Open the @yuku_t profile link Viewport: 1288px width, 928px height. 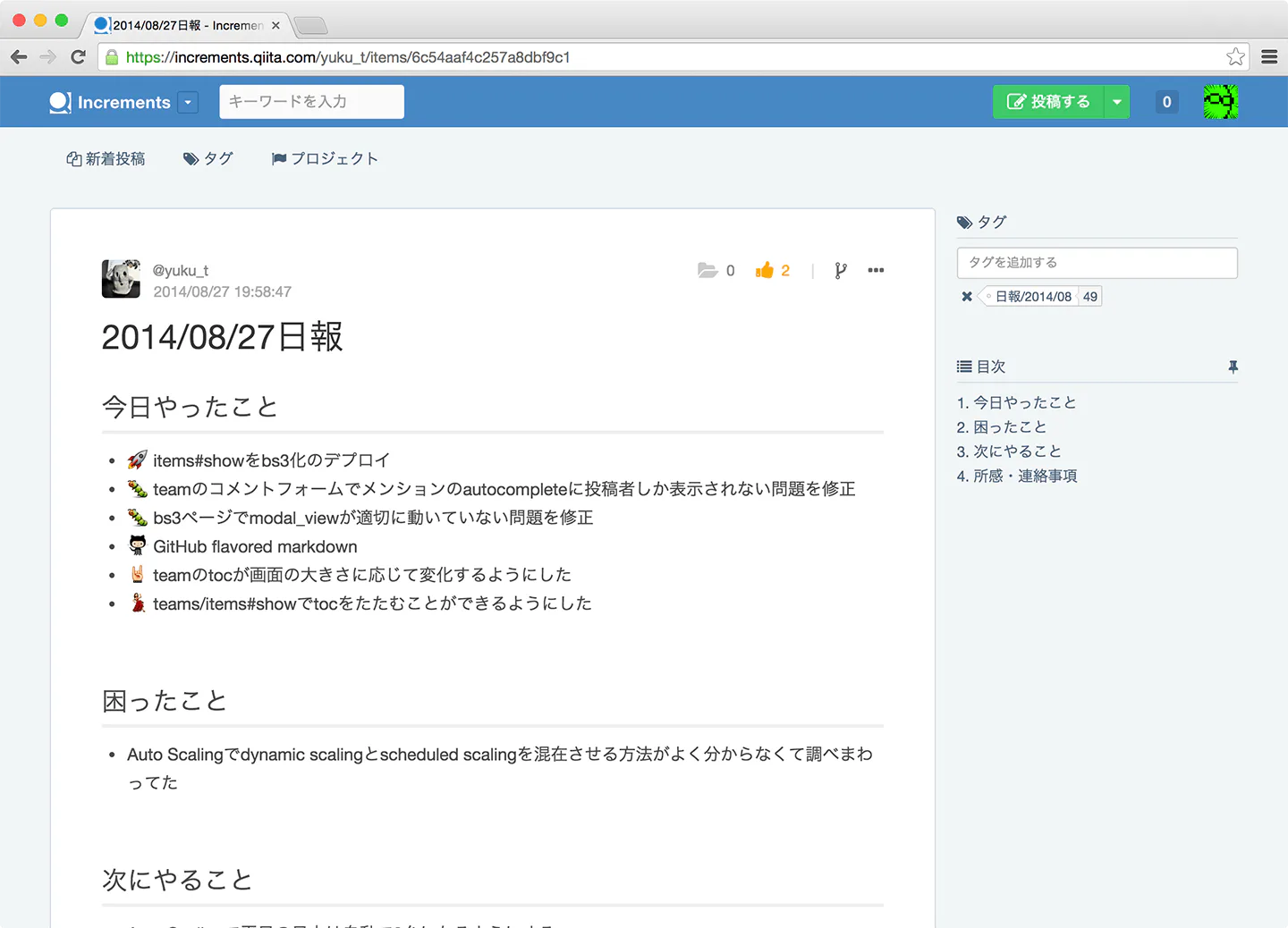(181, 270)
